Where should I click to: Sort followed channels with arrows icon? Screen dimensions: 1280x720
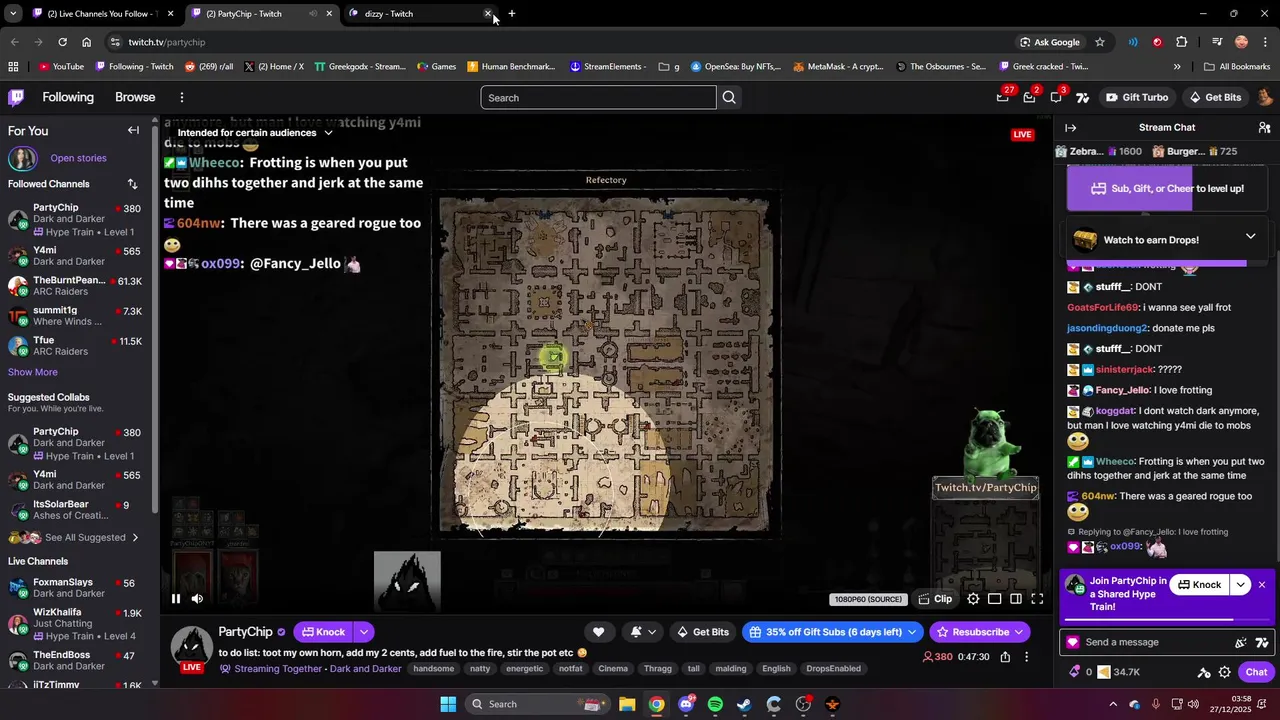tap(132, 184)
